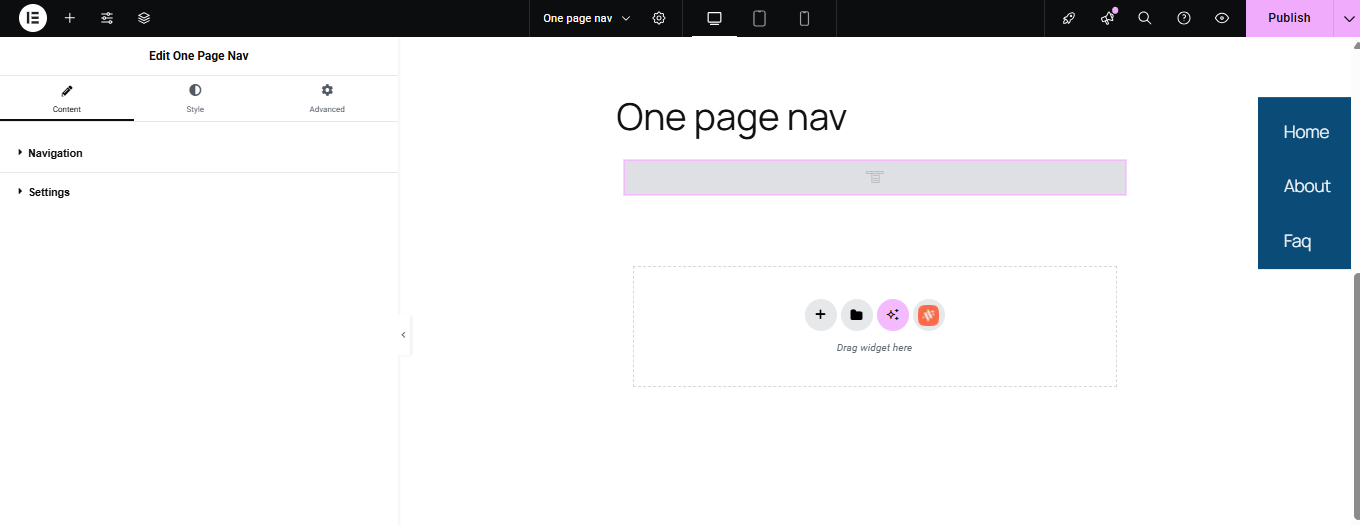Select the One page nav heading
Screen dimensions: 1360x525
[x=731, y=117]
